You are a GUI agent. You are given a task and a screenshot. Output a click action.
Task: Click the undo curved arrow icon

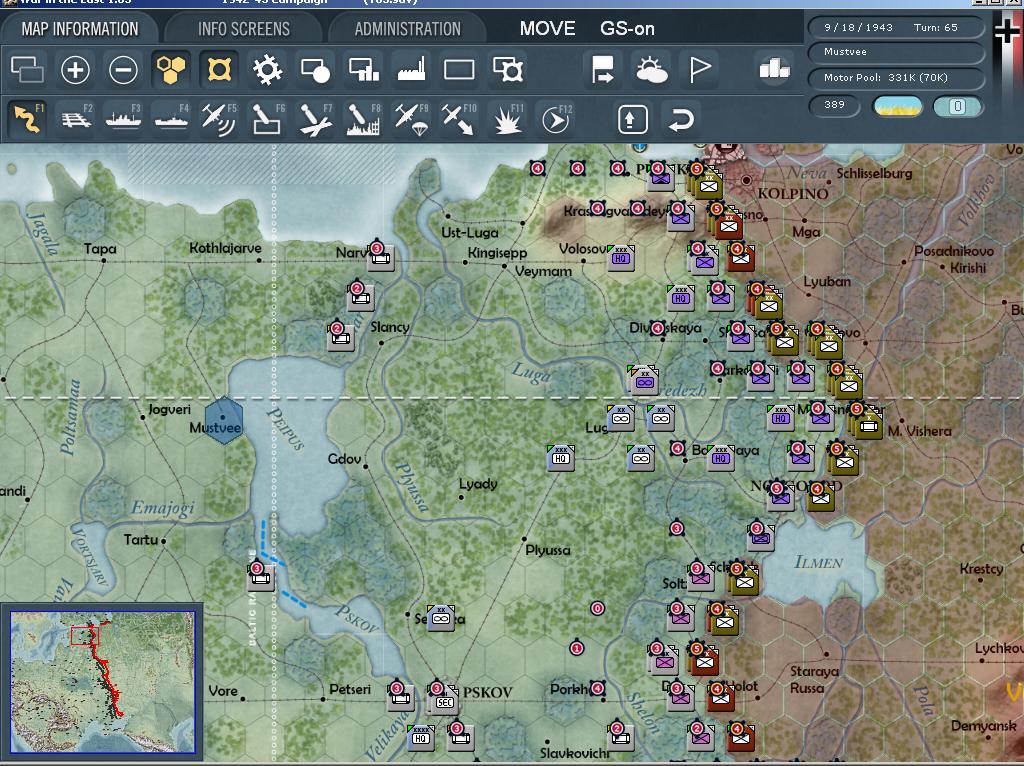(x=680, y=120)
